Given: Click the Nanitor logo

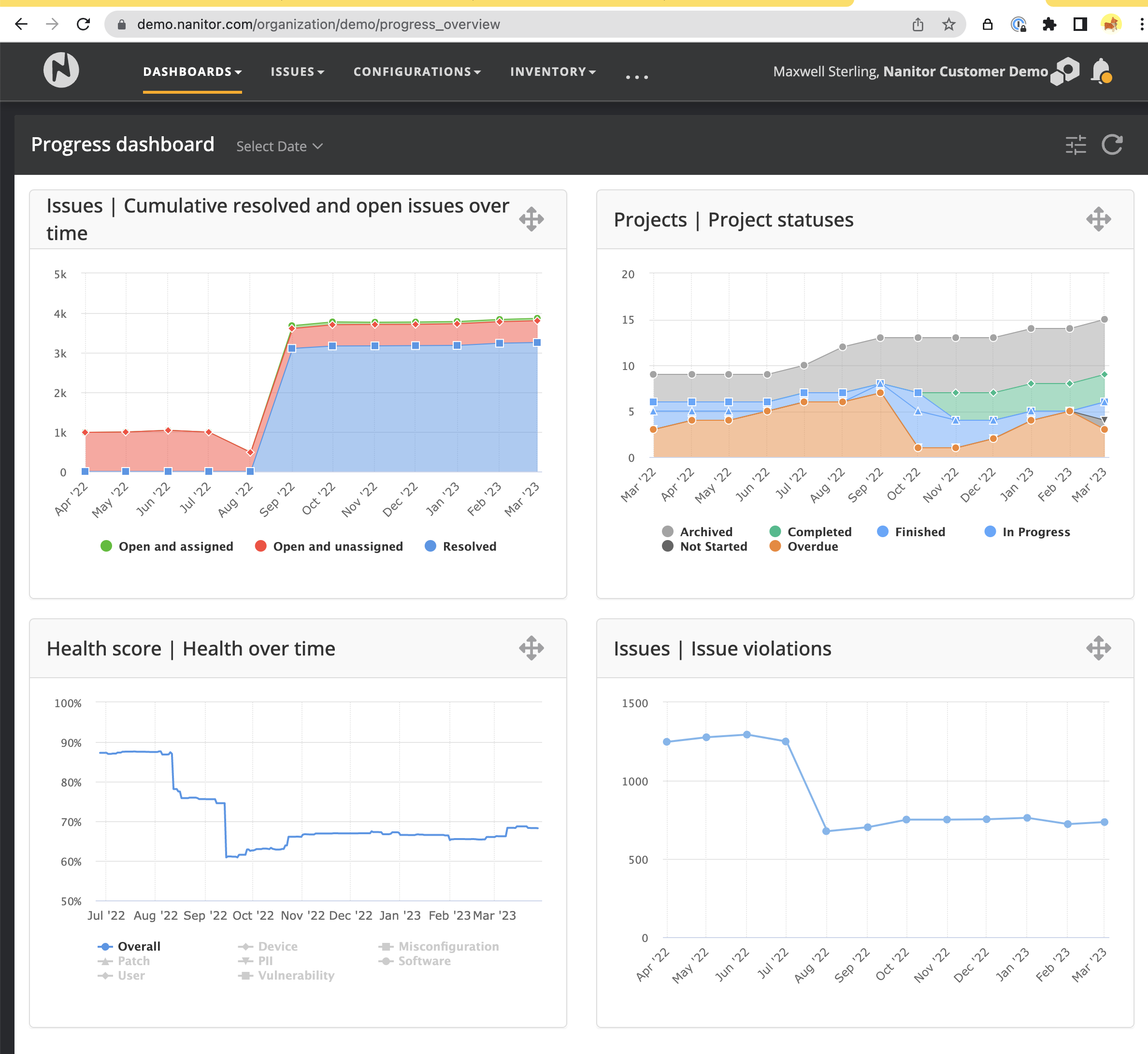Looking at the screenshot, I should 63,71.
